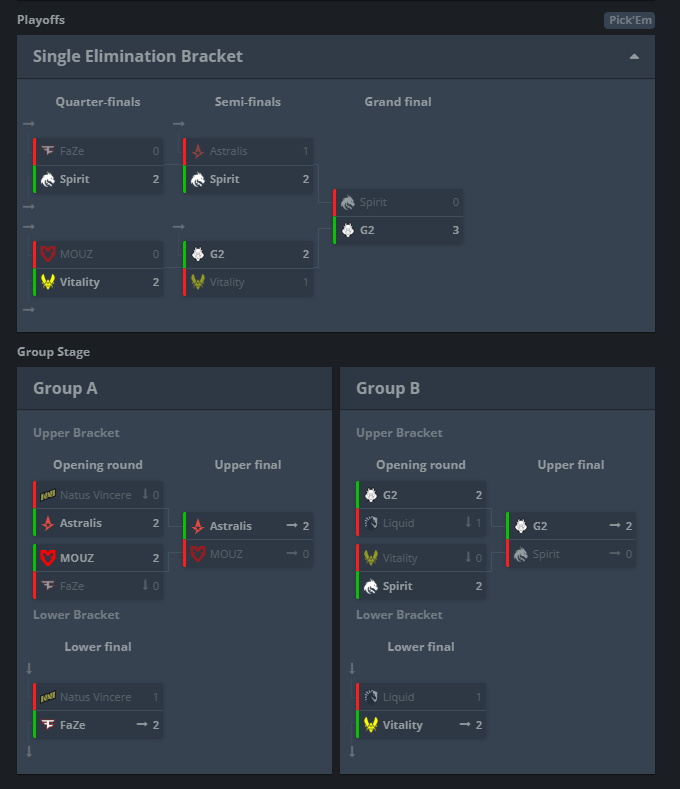Click down arrow below Group B Lower final match
680x789 pixels.
pyautogui.click(x=352, y=751)
